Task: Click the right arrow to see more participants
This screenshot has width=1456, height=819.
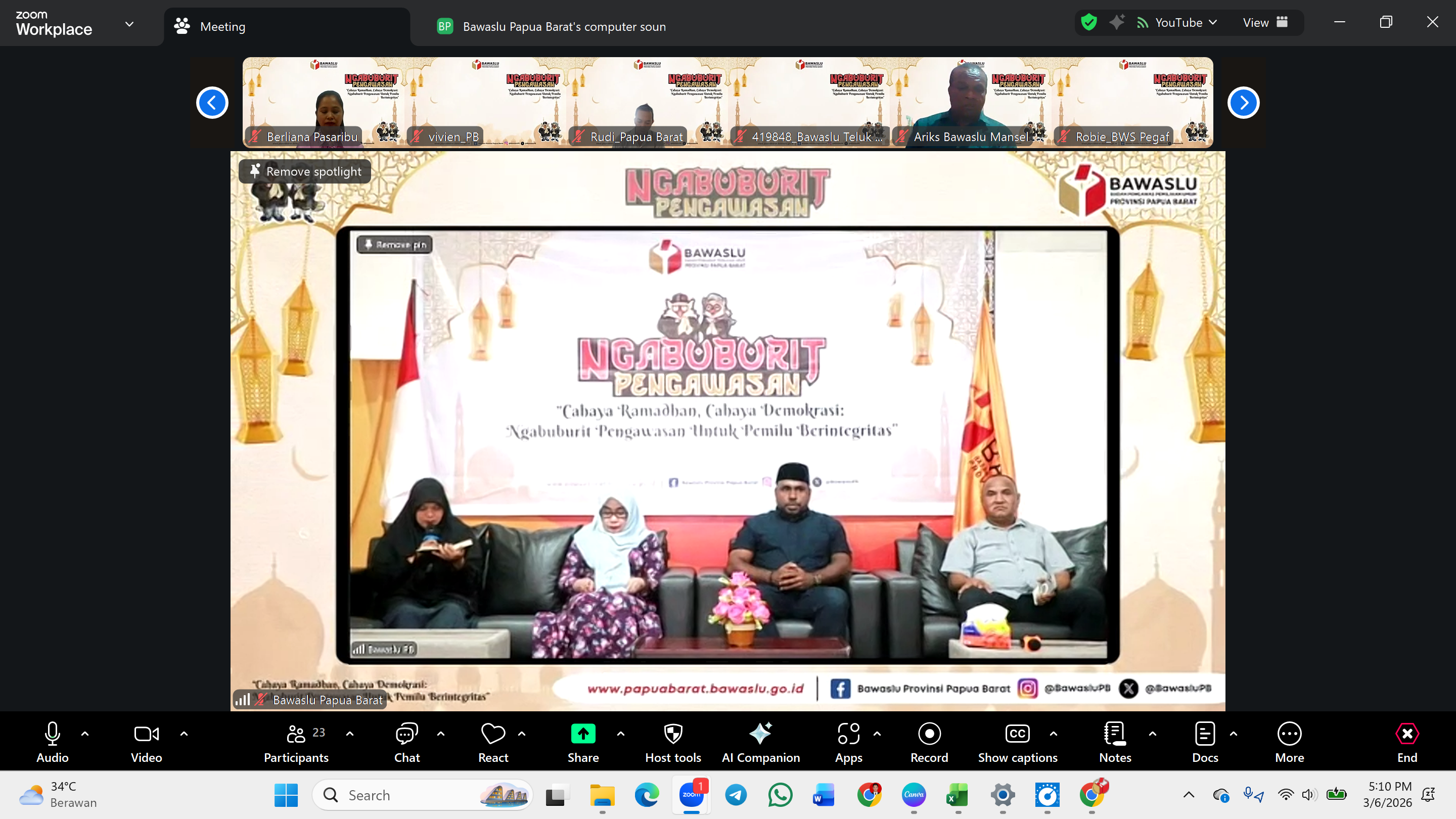Action: [1244, 102]
